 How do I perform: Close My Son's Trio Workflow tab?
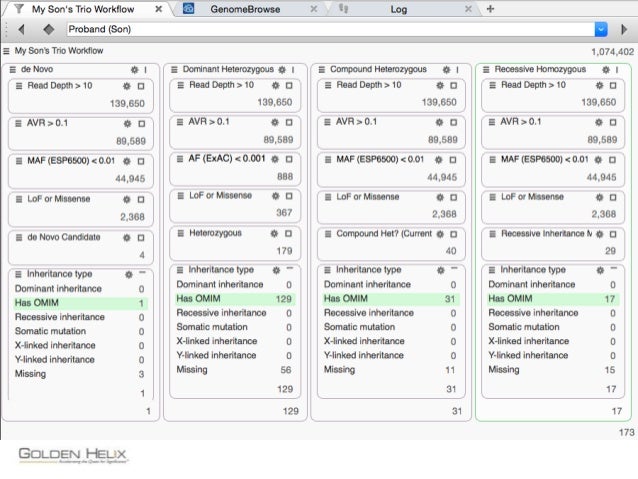coord(159,9)
